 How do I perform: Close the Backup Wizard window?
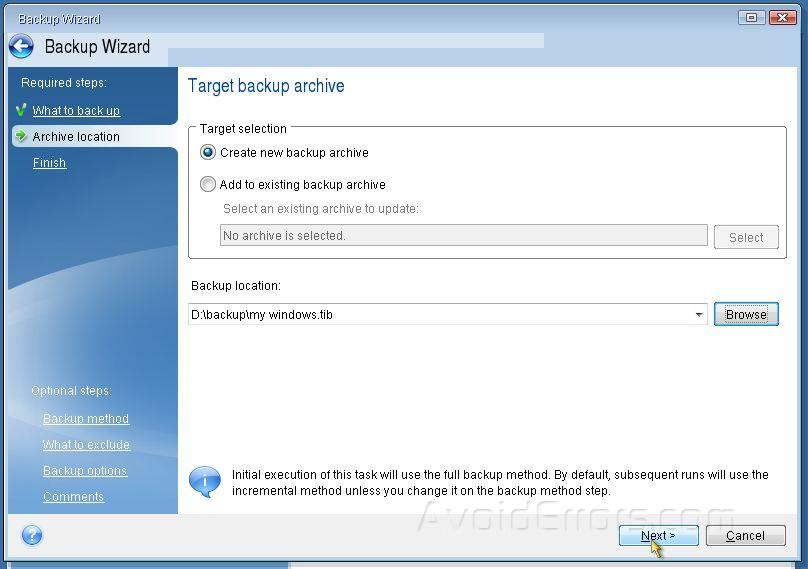pos(783,17)
